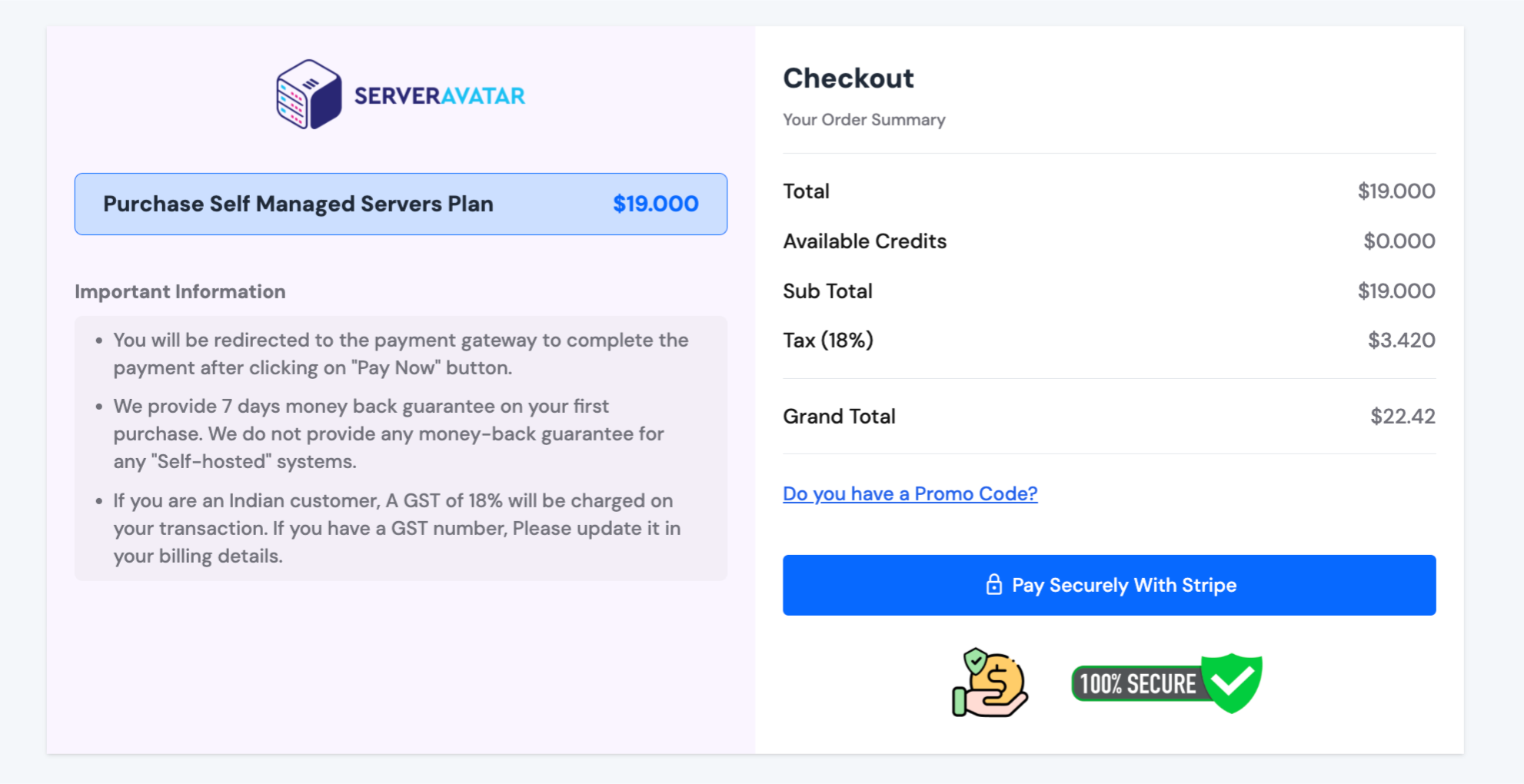Click the Checkout heading
Viewport: 1524px width, 784px height.
[x=848, y=78]
